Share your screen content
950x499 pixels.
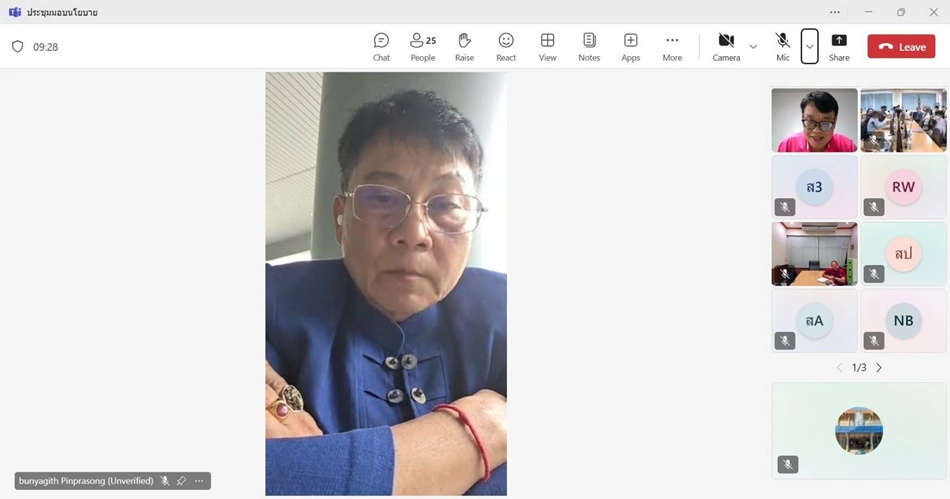coord(839,47)
